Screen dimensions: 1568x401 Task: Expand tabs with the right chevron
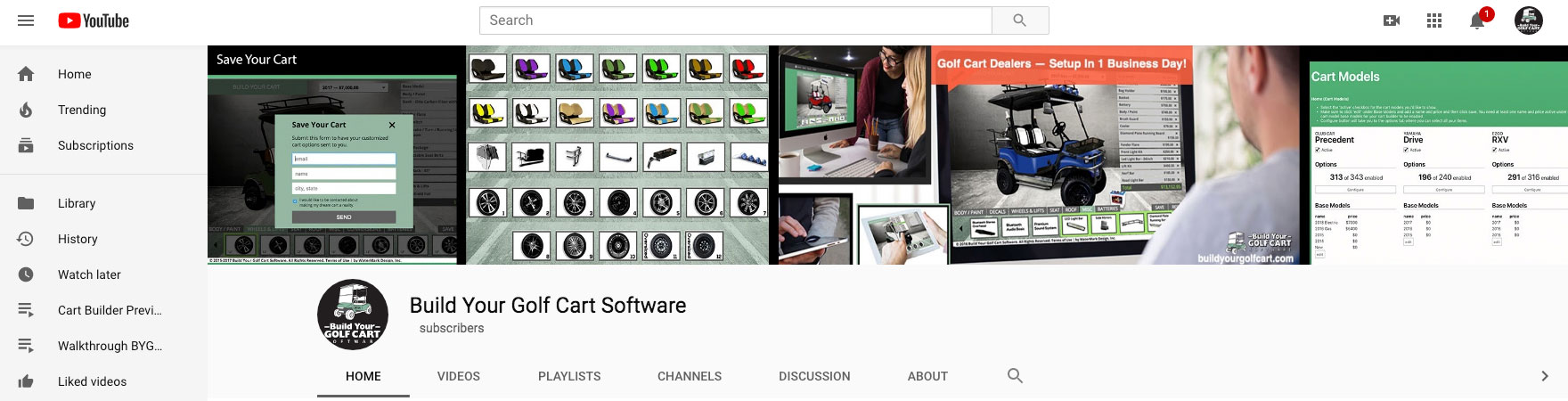click(x=1545, y=376)
